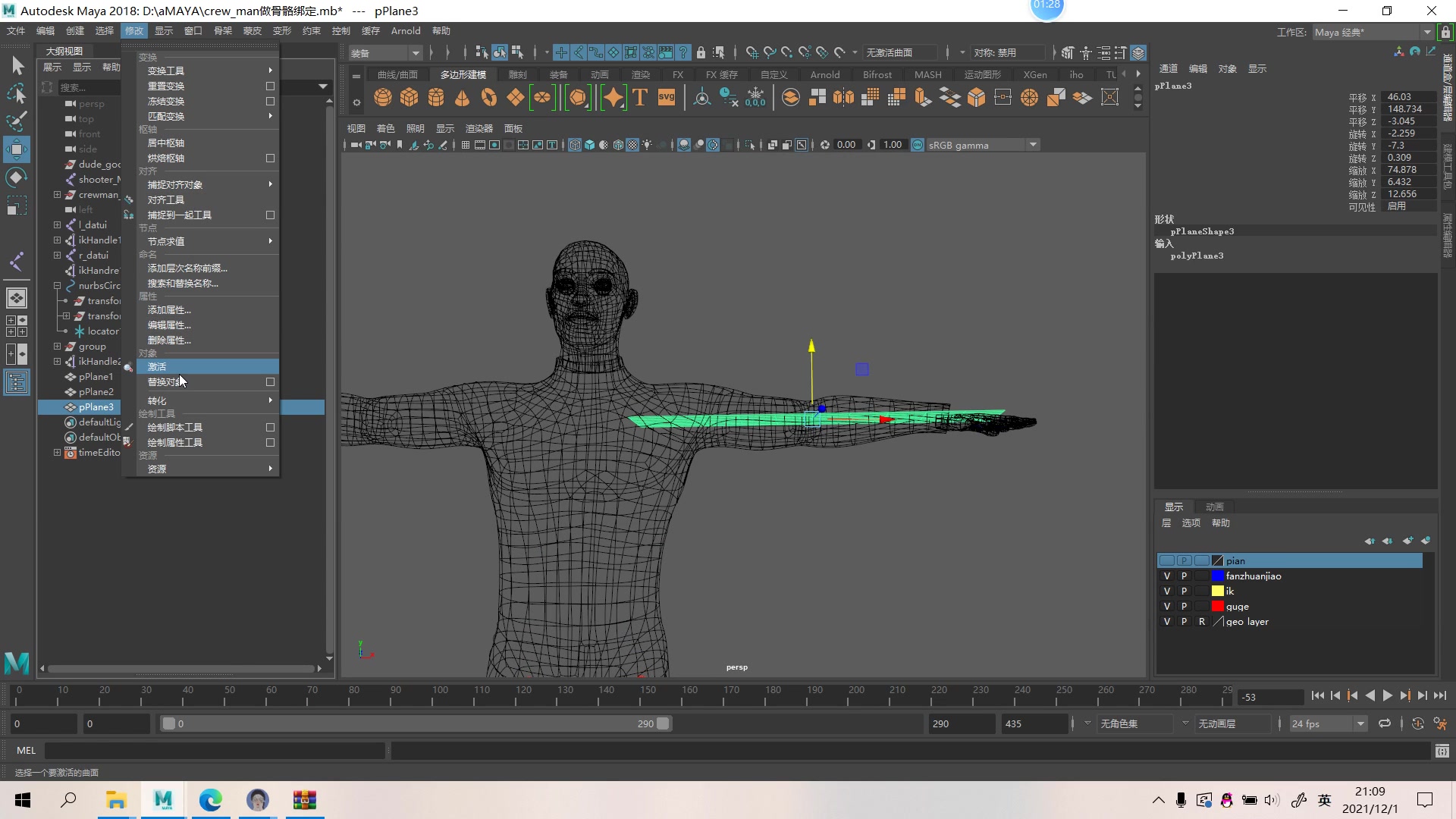Click the red color swatch of guge layer
Screen dimensions: 1456x819
pos(1218,607)
